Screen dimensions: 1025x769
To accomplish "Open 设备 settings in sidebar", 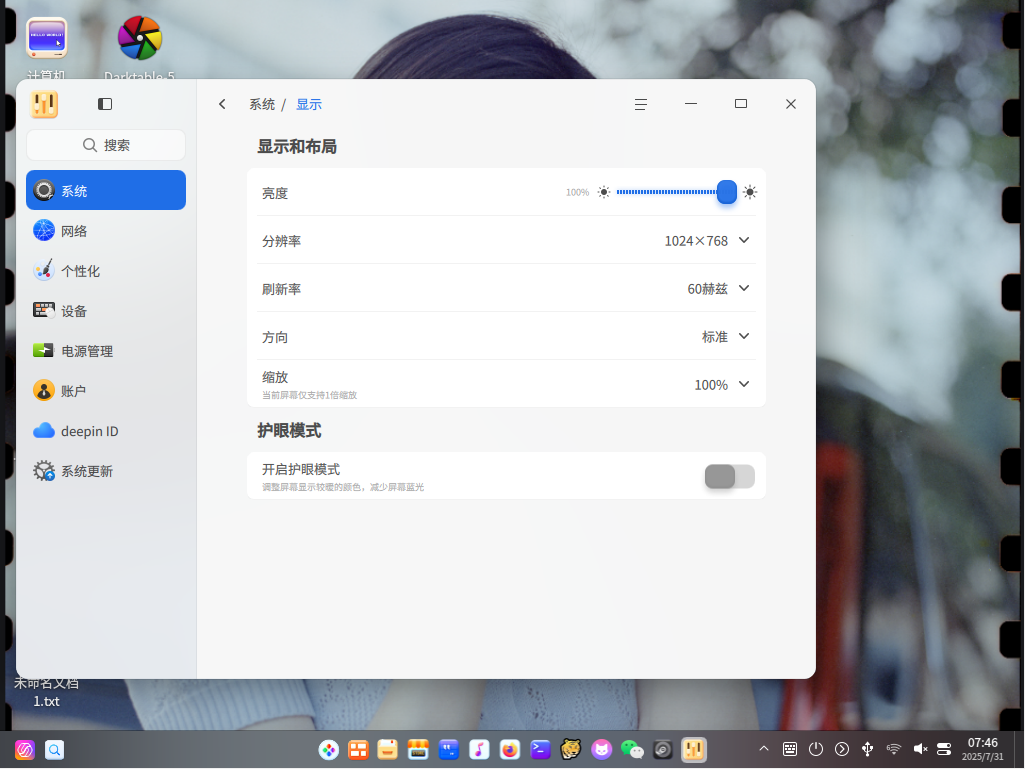I will (106, 311).
